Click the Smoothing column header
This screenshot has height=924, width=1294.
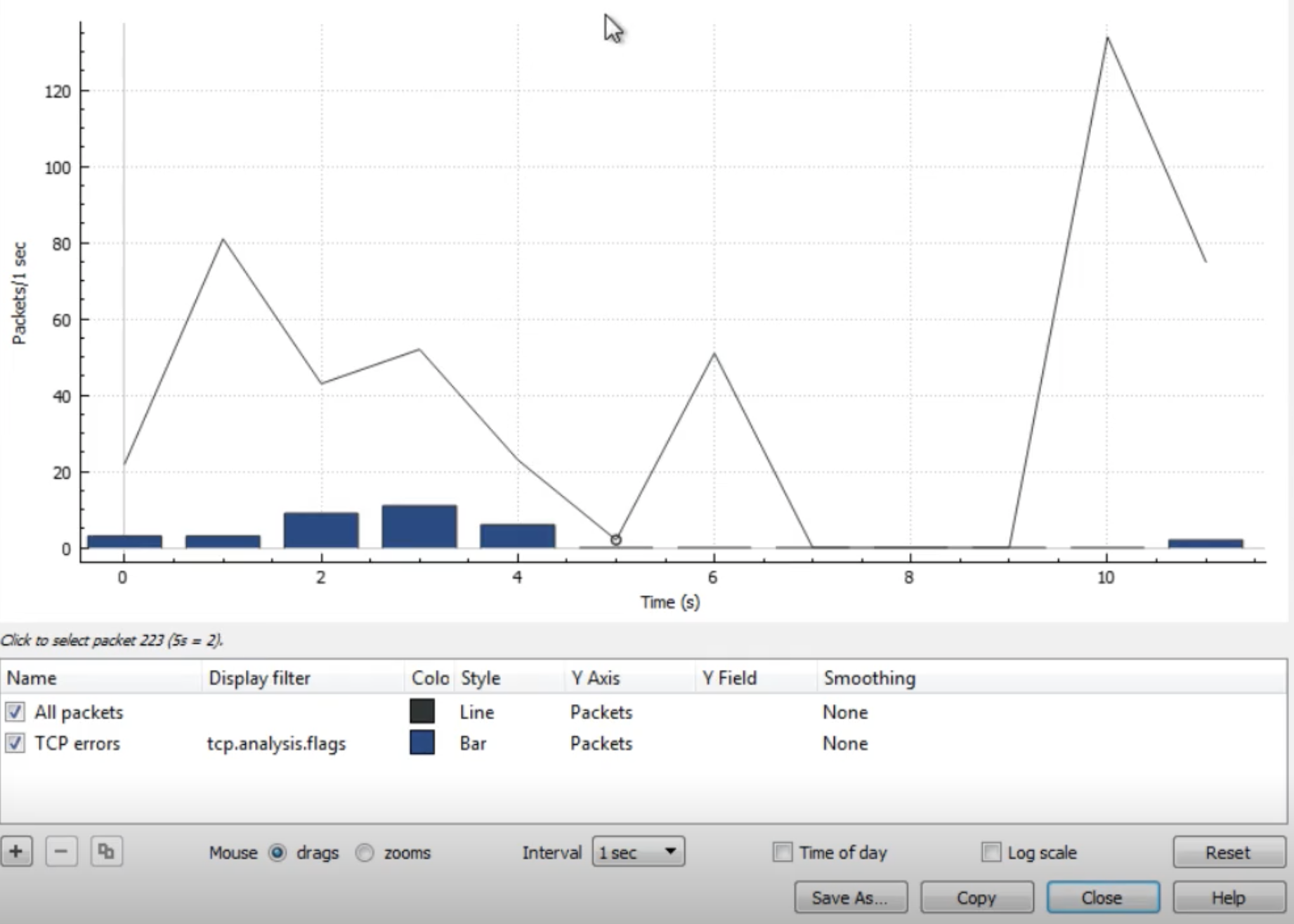pos(869,678)
